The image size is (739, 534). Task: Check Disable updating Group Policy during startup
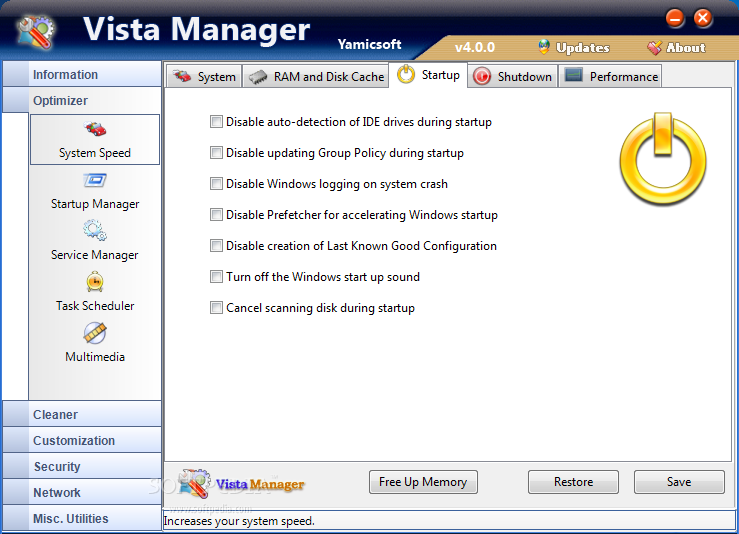[x=216, y=153]
